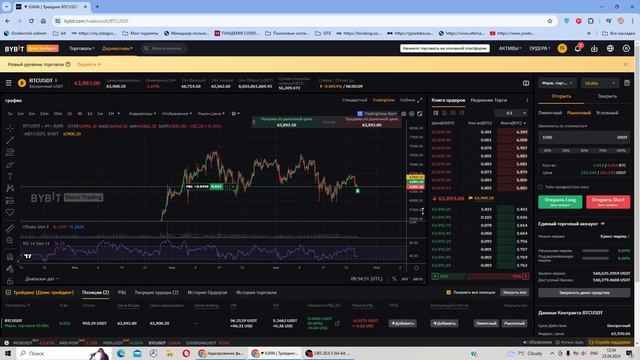
Task: Toggle the percent scale below the chart
Action: (x=394, y=279)
